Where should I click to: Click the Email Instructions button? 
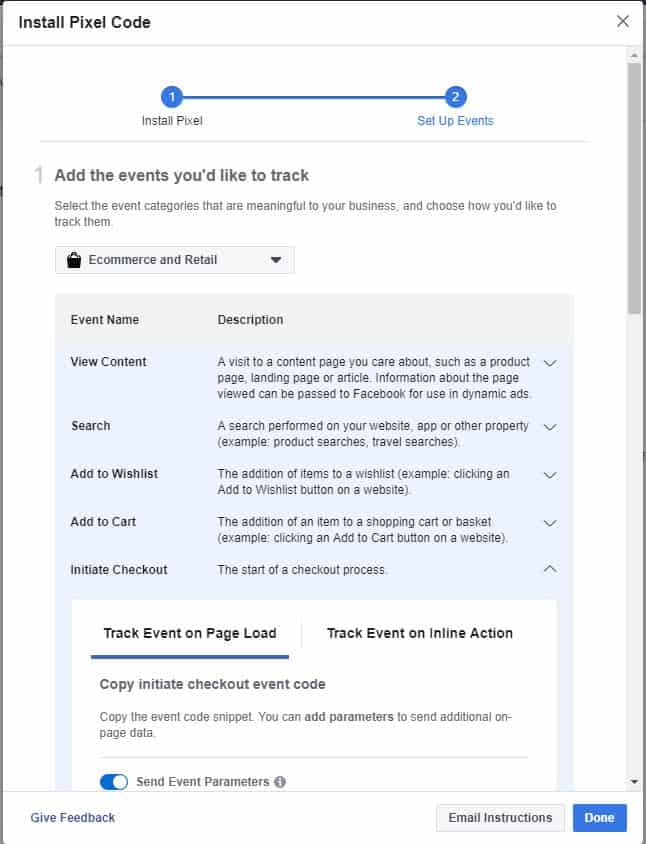(500, 818)
